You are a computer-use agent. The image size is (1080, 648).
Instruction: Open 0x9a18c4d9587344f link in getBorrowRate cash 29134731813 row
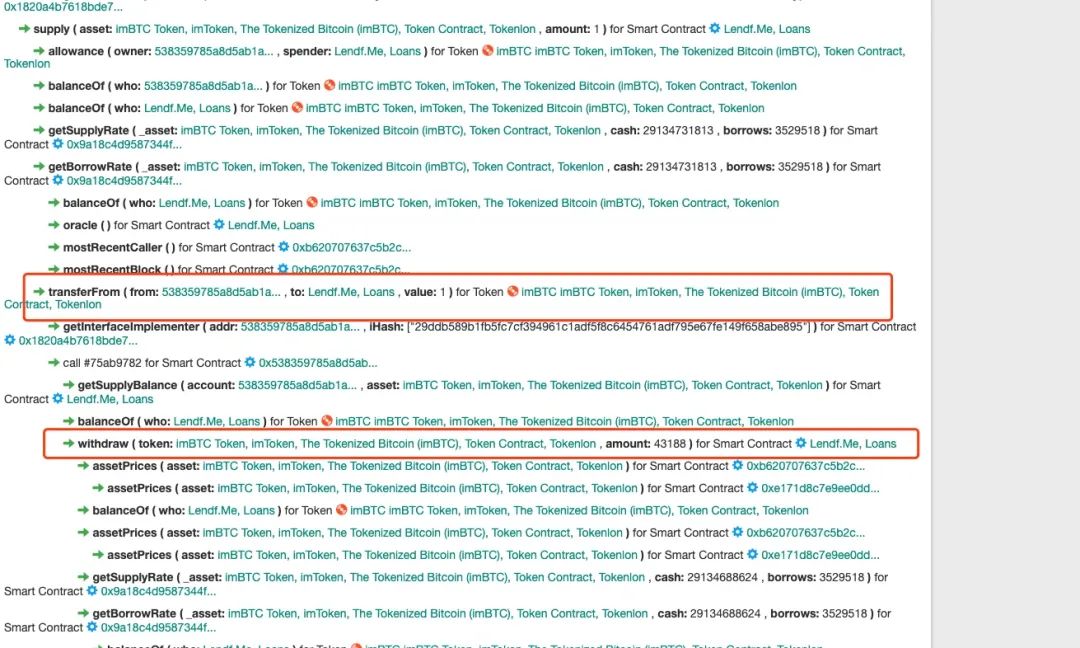pyautogui.click(x=124, y=181)
